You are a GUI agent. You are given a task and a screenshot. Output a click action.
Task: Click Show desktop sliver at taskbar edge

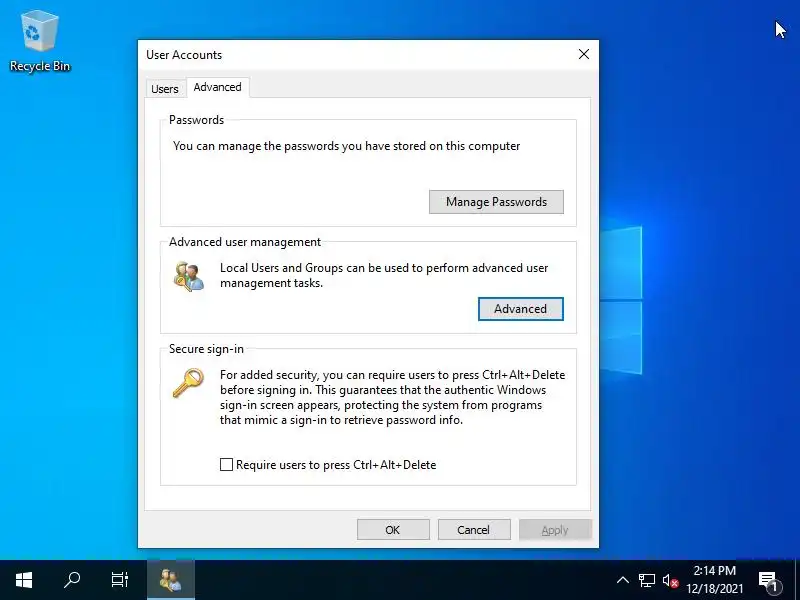click(797, 580)
